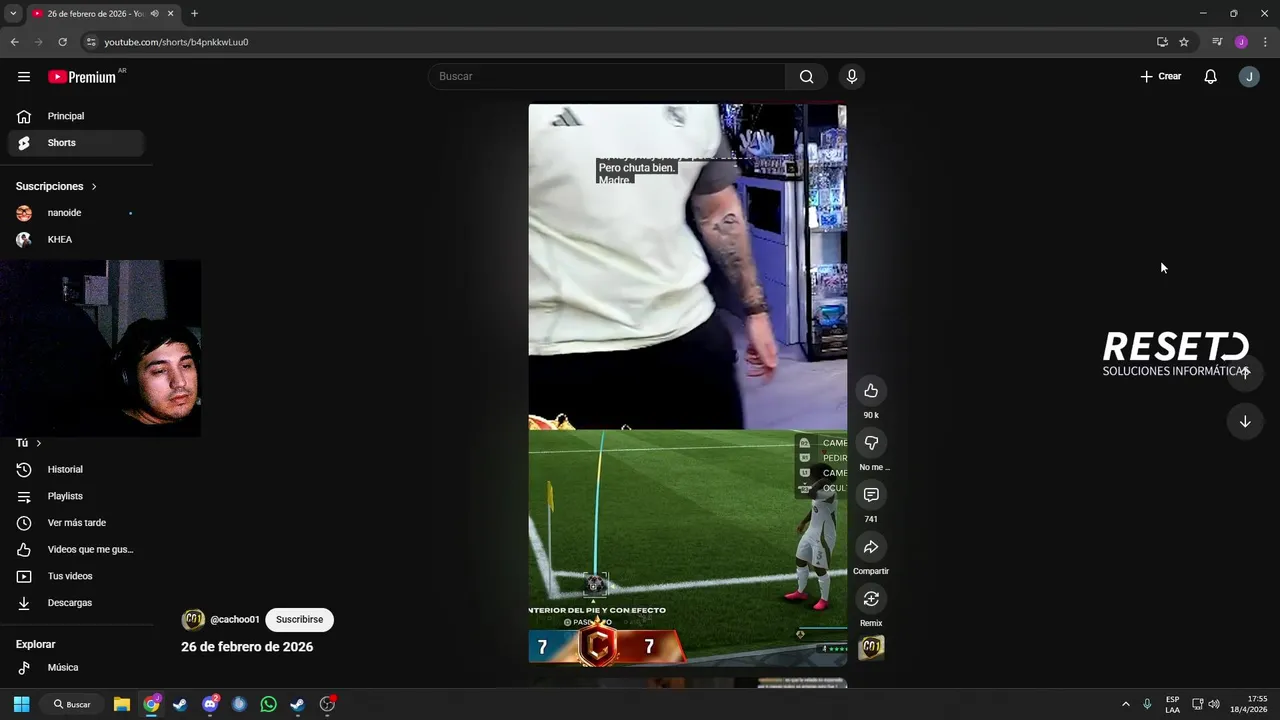
Task: Dislike the short with thumbs down
Action: pos(871,443)
